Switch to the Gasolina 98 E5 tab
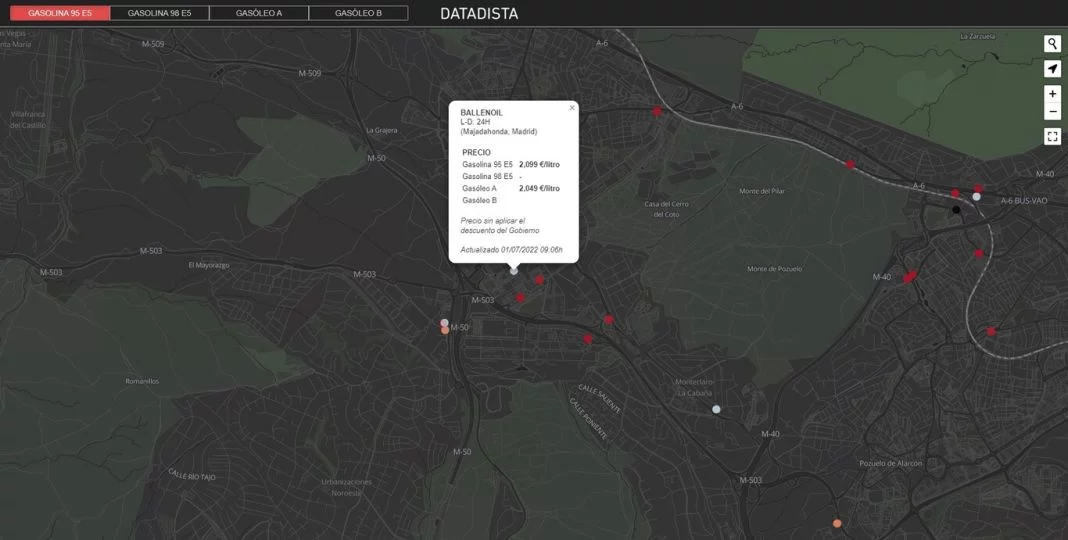Viewport: 1068px width, 540px height. pyautogui.click(x=160, y=14)
